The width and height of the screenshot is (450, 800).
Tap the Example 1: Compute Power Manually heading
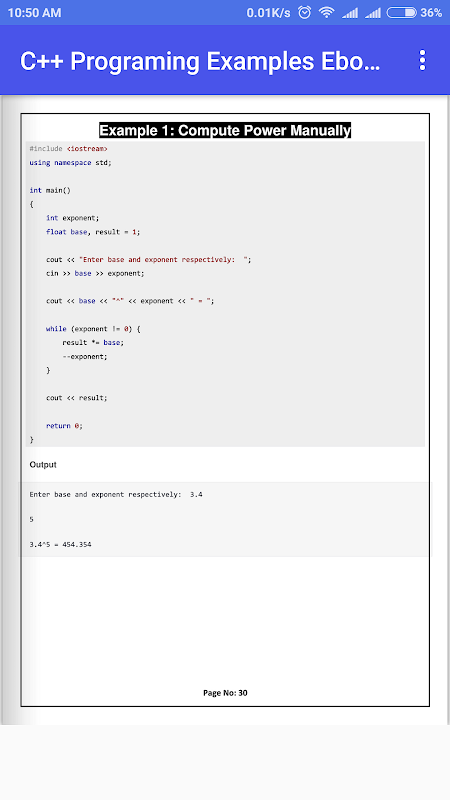click(x=225, y=131)
